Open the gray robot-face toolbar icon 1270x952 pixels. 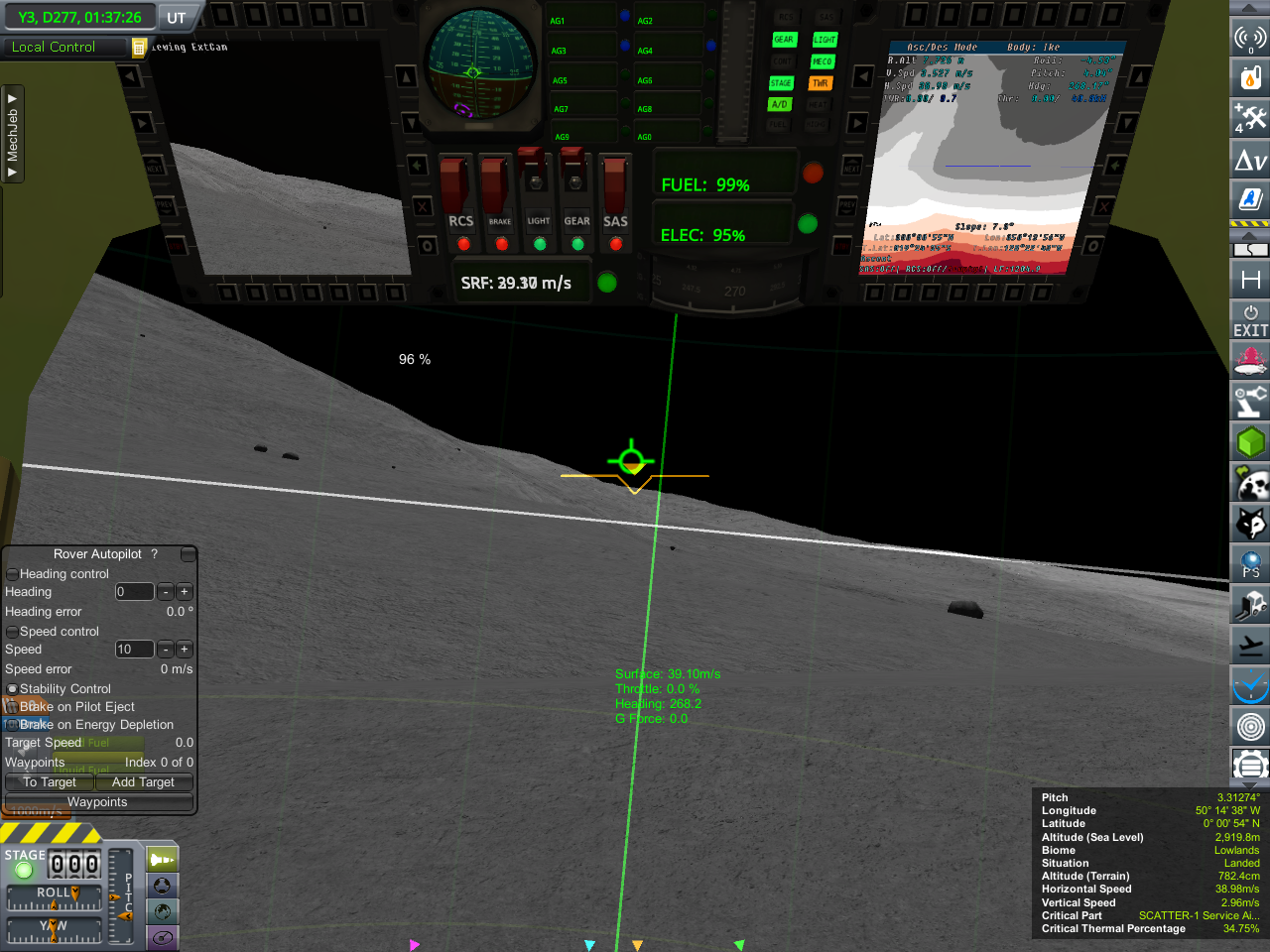pyautogui.click(x=1250, y=766)
